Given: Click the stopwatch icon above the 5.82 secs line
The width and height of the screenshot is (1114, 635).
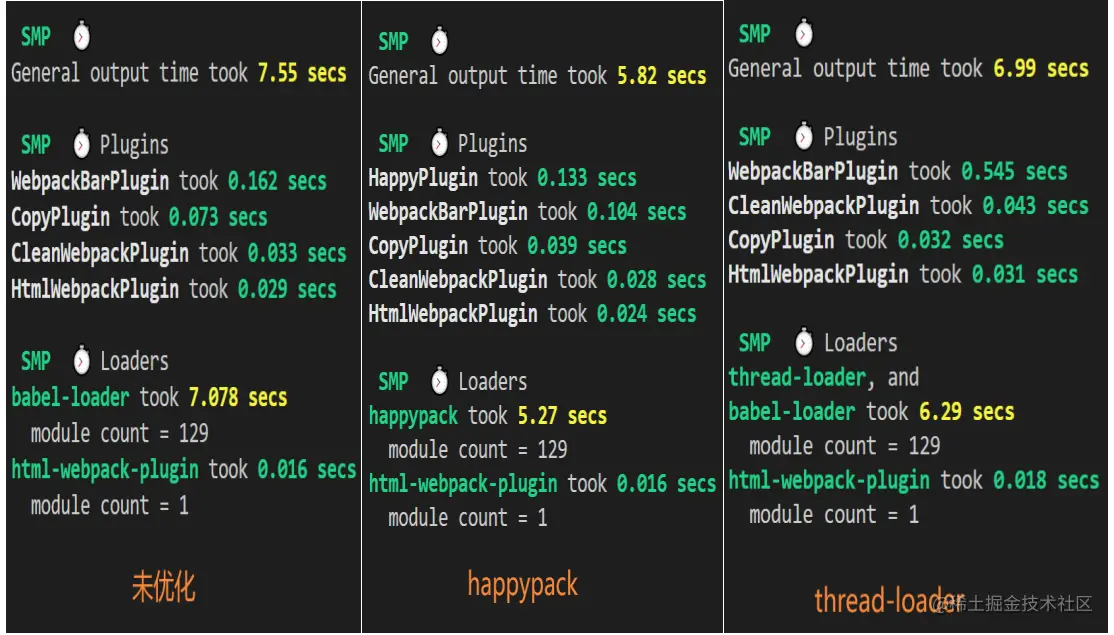Looking at the screenshot, I should click(440, 40).
